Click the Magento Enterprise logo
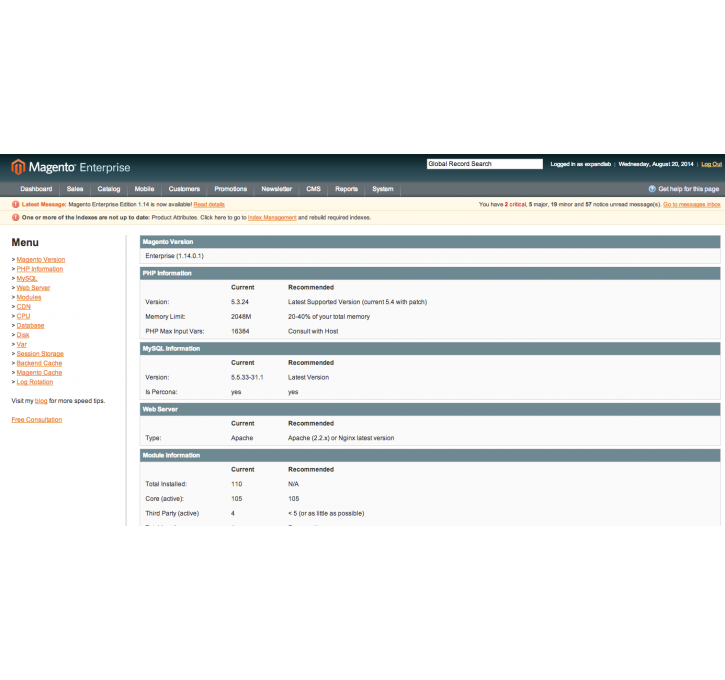The width and height of the screenshot is (725, 680). pyautogui.click(x=71, y=167)
